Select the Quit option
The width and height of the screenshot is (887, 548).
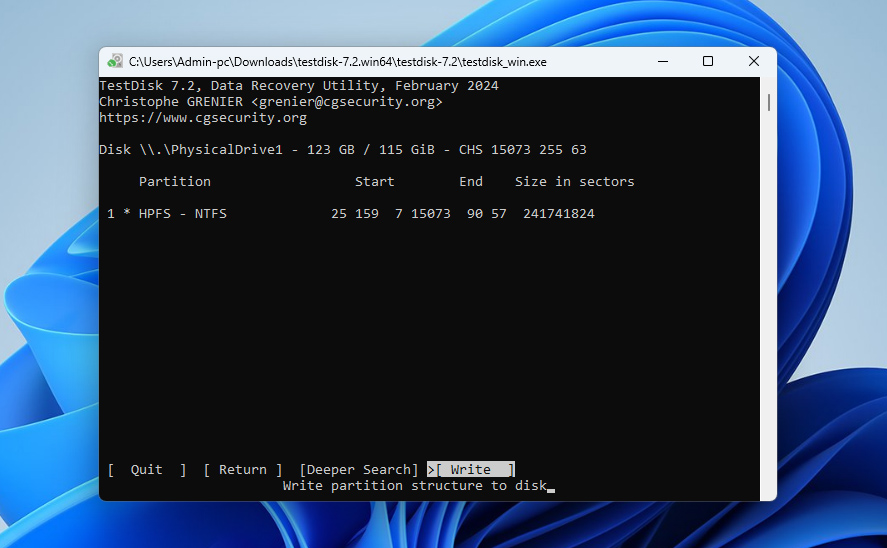pos(147,469)
